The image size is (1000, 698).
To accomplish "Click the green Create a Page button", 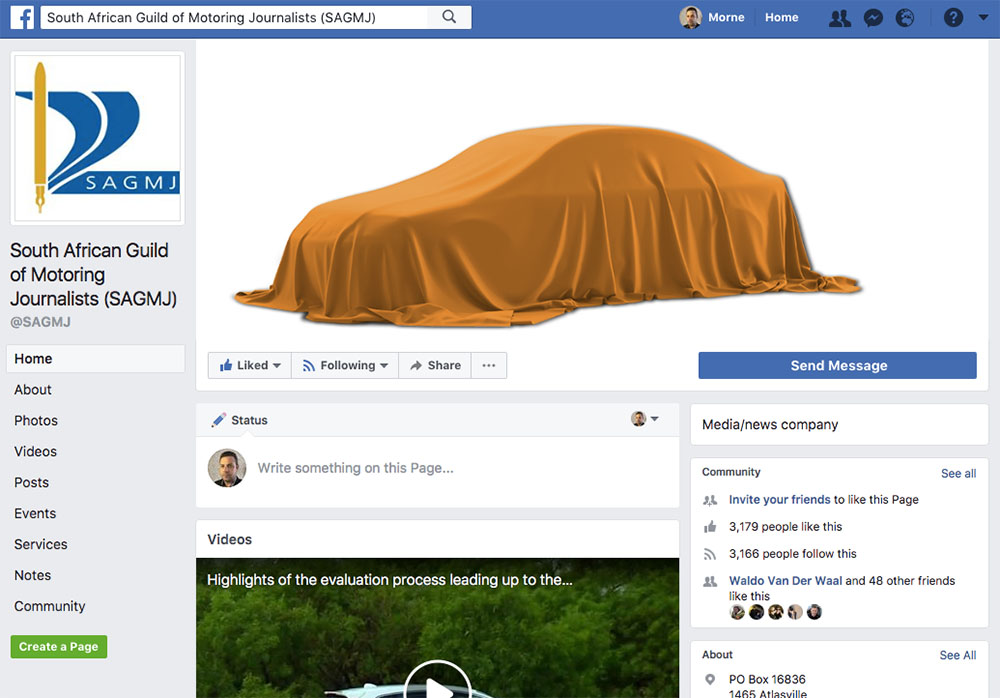I will (x=59, y=647).
